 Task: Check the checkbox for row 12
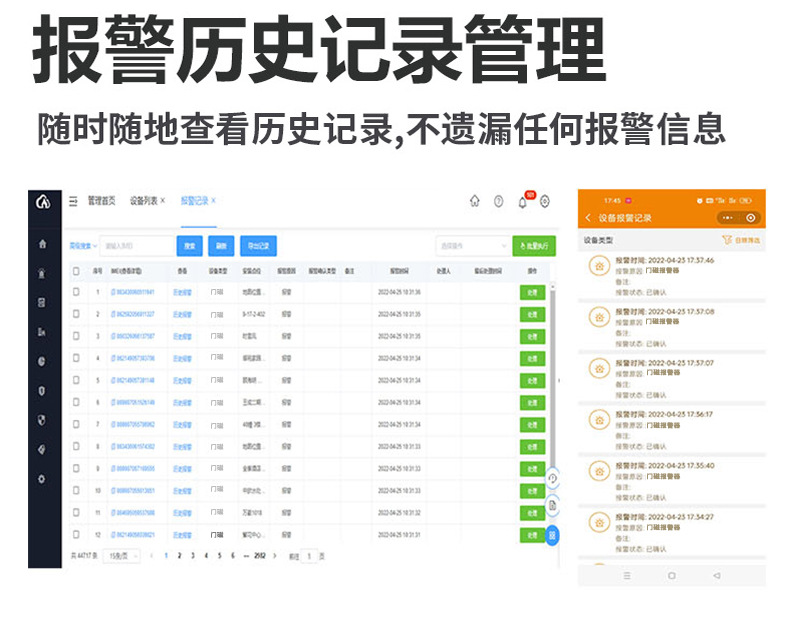(x=75, y=535)
